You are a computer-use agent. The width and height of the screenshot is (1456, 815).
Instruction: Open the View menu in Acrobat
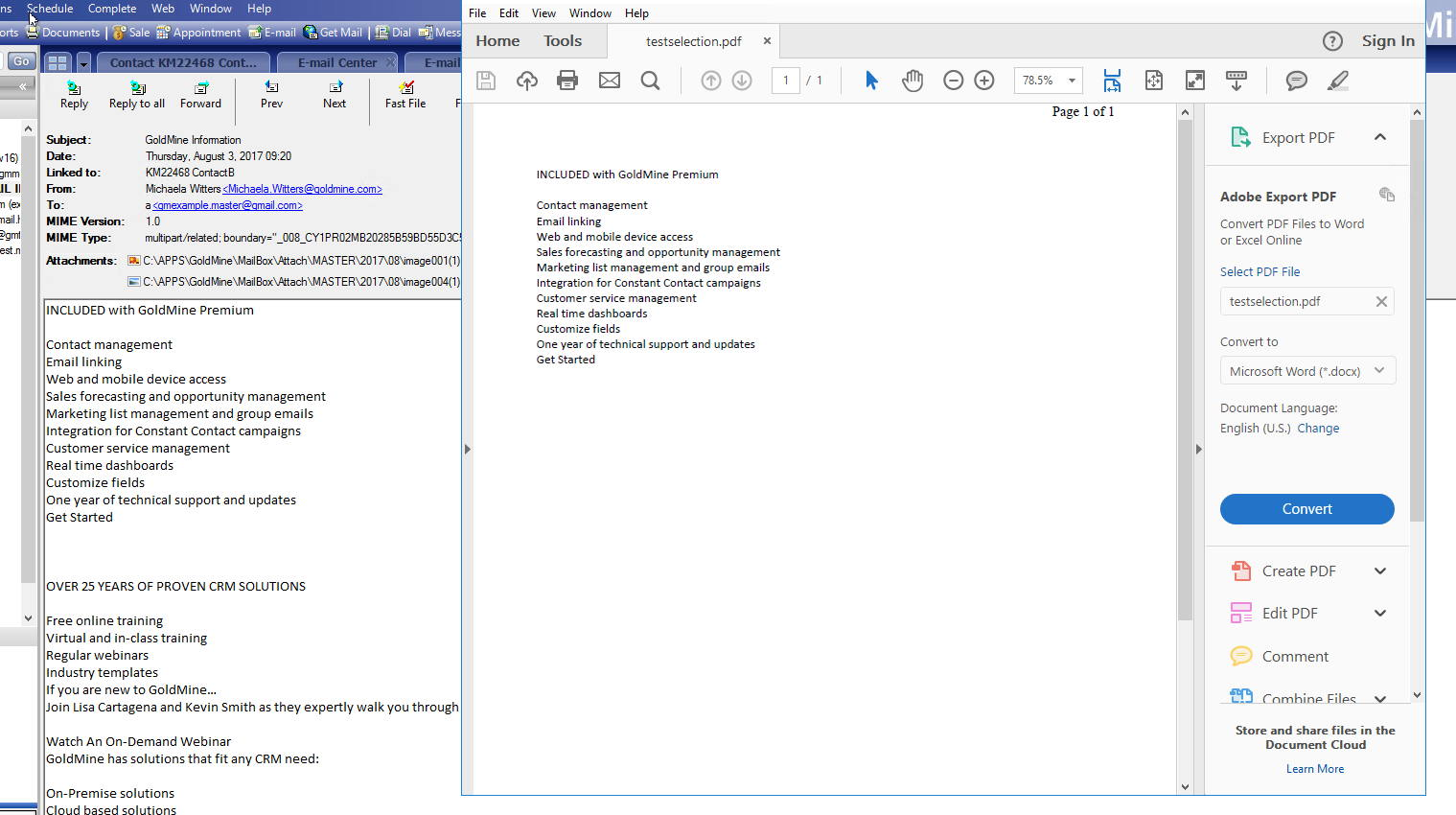pyautogui.click(x=543, y=13)
